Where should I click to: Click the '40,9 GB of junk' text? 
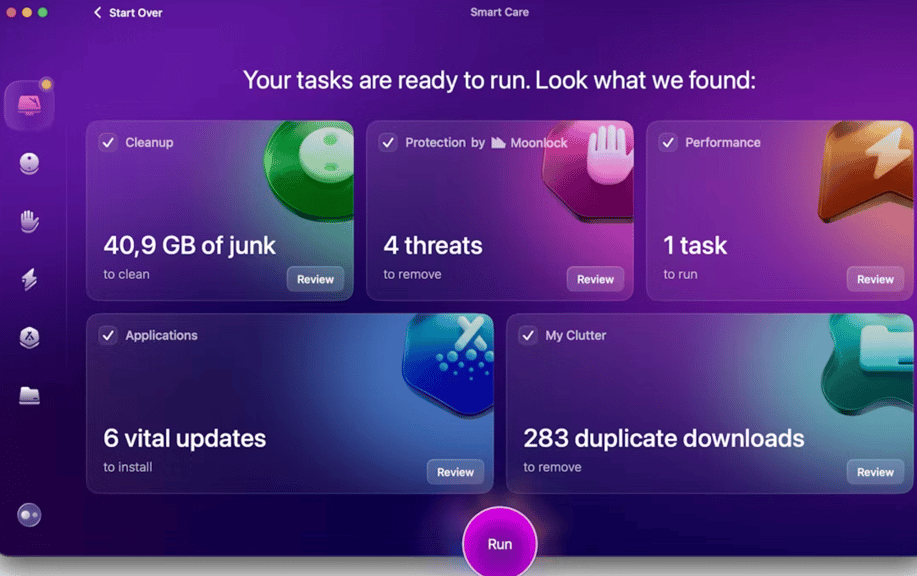pyautogui.click(x=189, y=246)
